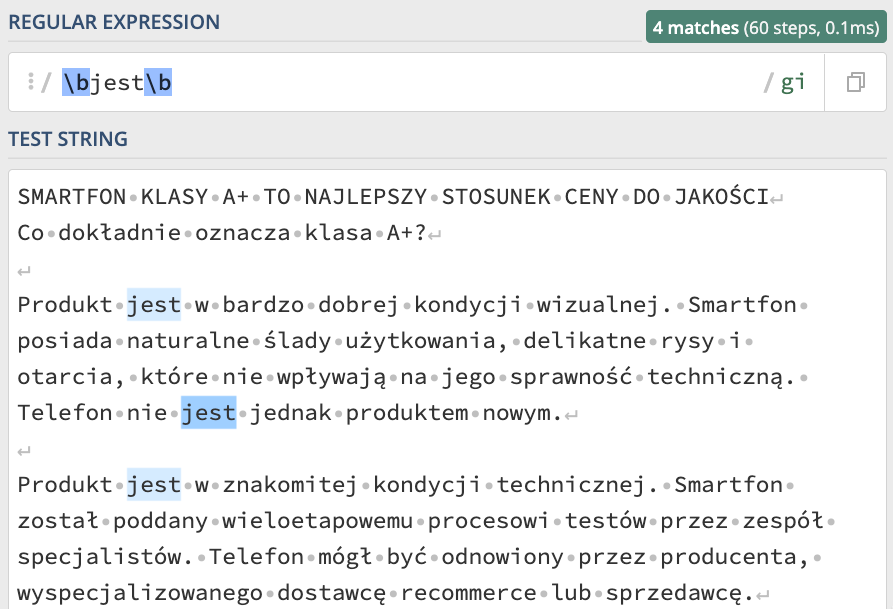893x609 pixels.
Task: Click the REGULAR EXPRESSION section heading
Action: coord(114,22)
